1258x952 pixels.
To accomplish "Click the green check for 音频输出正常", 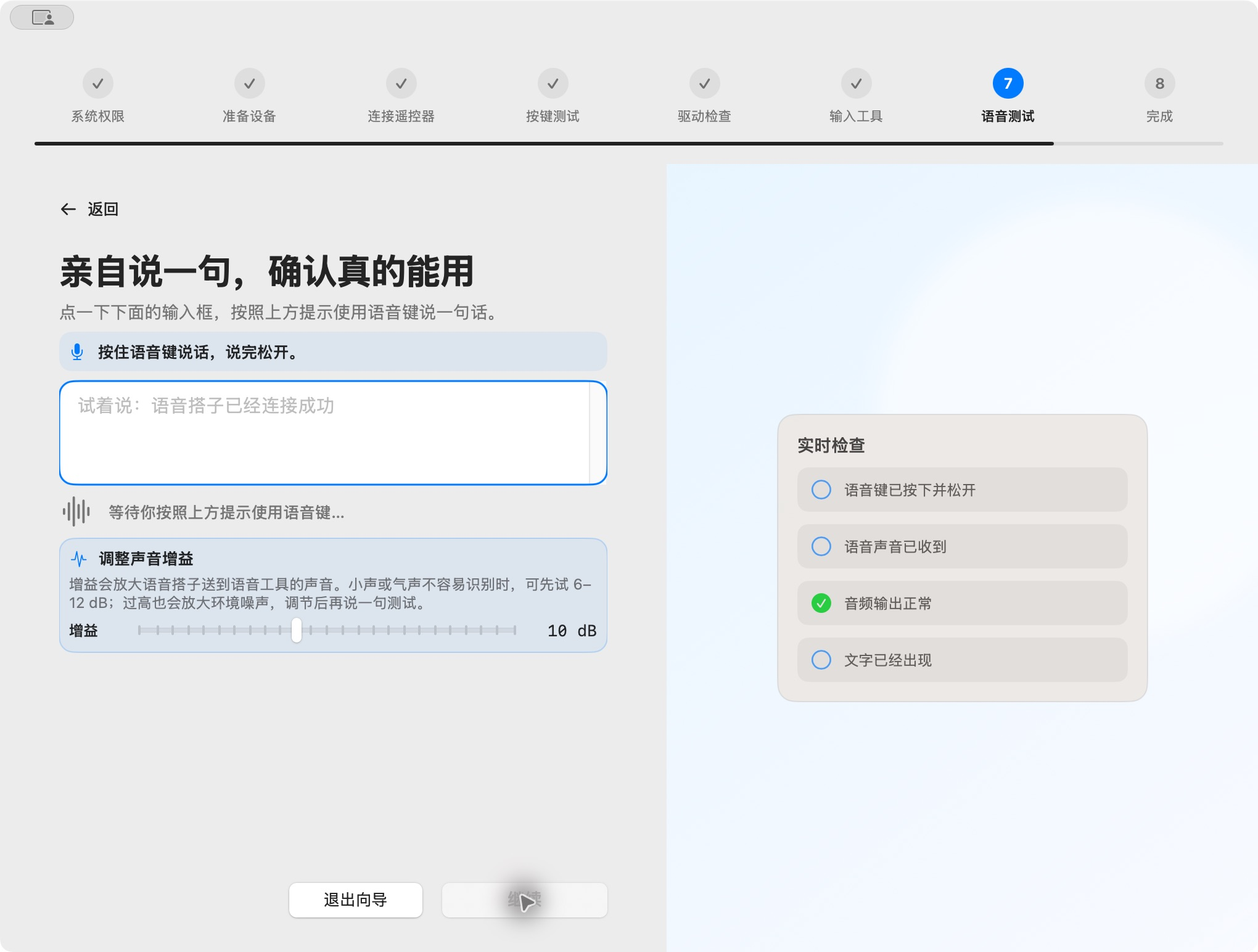I will coord(821,603).
